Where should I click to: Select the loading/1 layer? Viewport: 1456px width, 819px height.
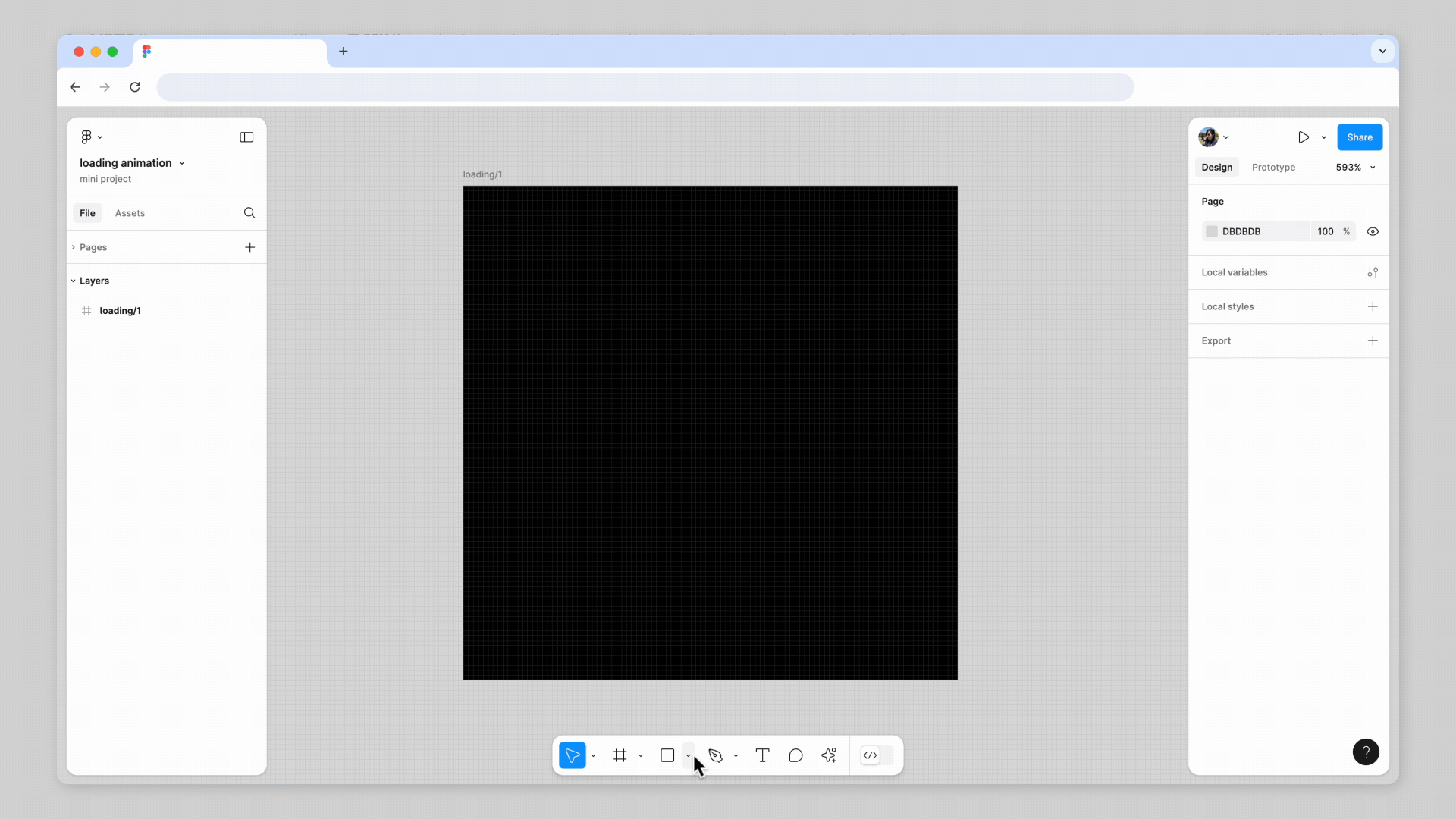pyautogui.click(x=120, y=311)
